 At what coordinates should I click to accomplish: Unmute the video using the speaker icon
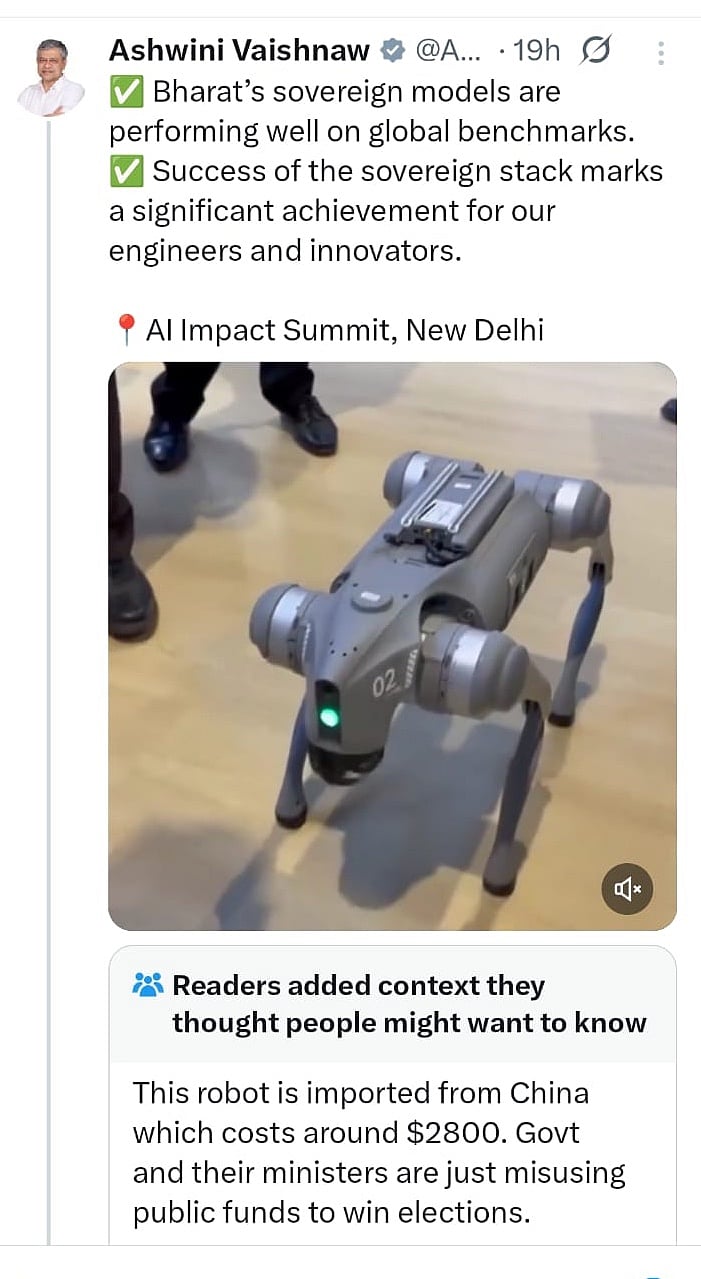(x=627, y=888)
